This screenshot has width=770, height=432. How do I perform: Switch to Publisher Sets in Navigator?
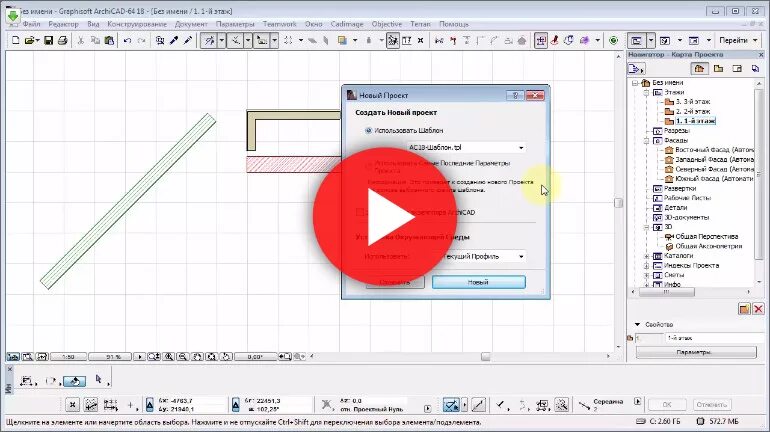pyautogui.click(x=755, y=69)
